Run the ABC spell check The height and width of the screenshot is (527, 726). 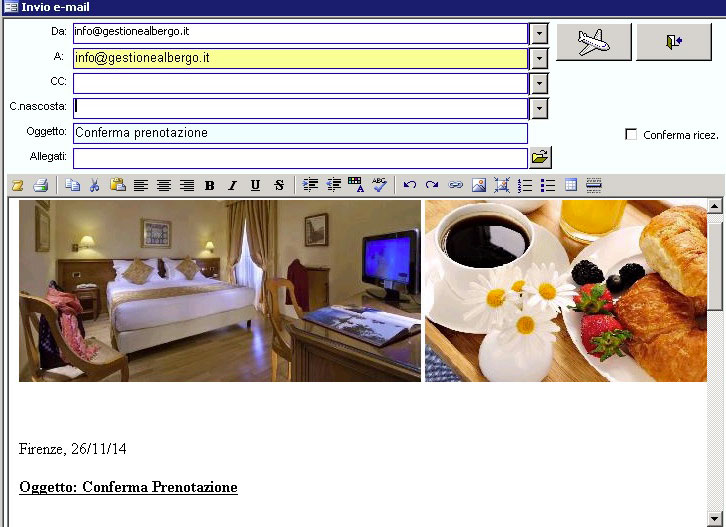(379, 185)
